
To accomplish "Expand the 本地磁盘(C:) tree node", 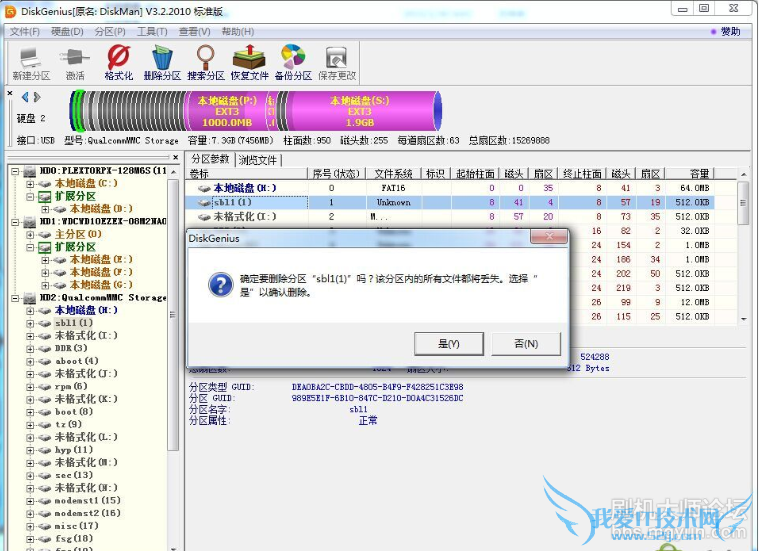I will click(x=30, y=184).
